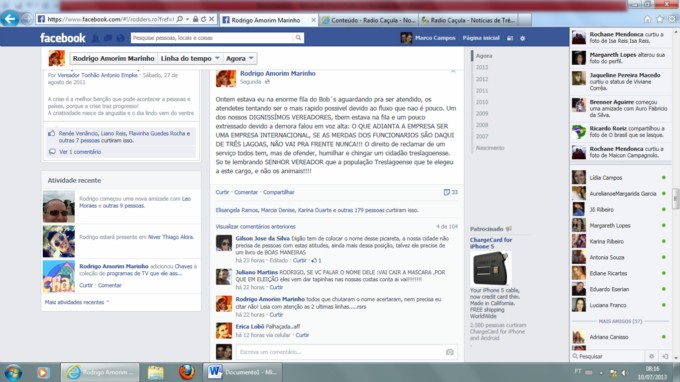Click the browser back arrow button
This screenshot has width=680, height=382.
pyautogui.click(x=10, y=19)
